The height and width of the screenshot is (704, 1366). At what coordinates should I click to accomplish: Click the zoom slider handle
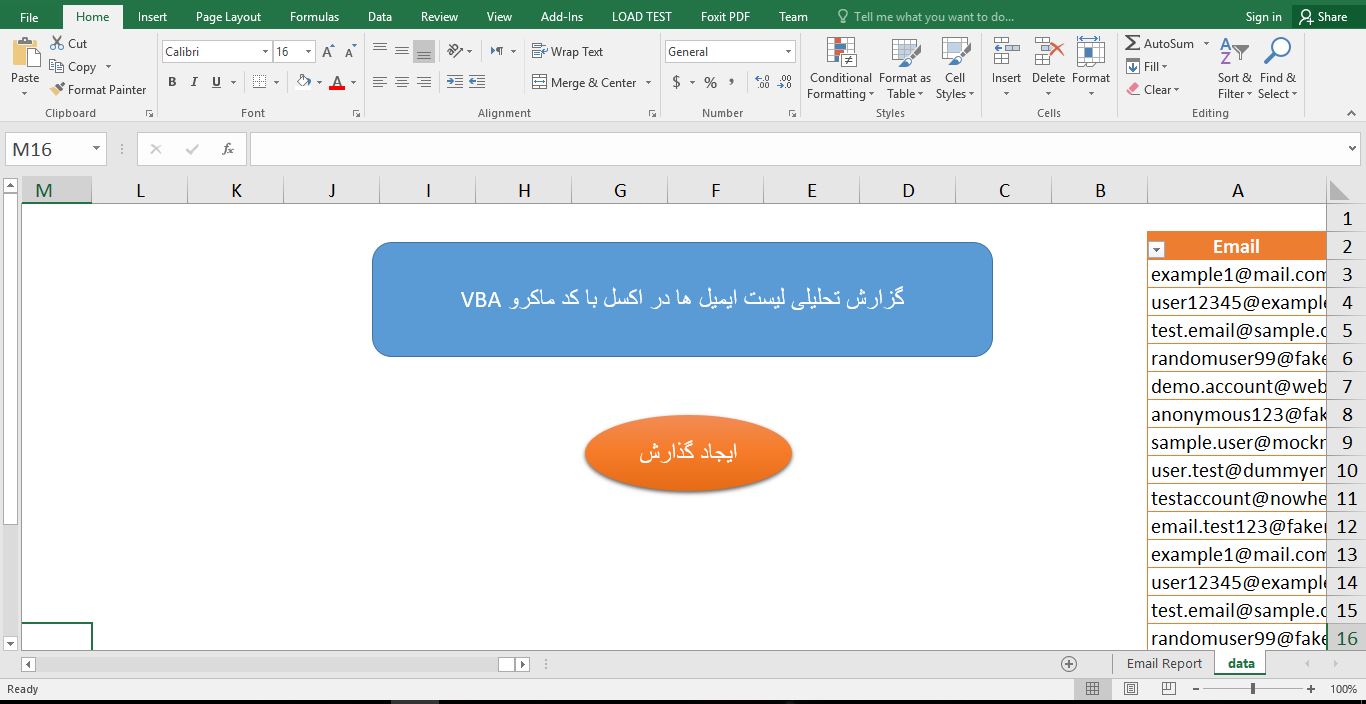coord(1252,689)
